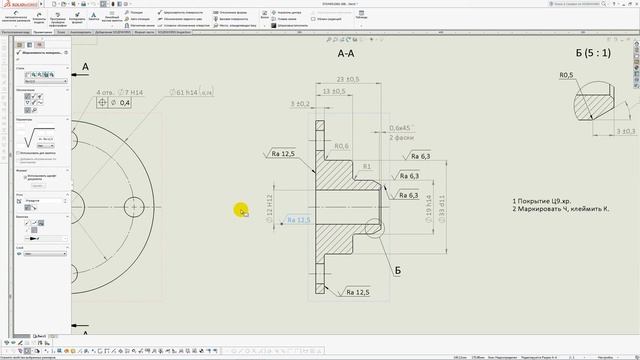This screenshot has height=360, width=640.
Task: Open the style selection dropdown
Action: pos(46,81)
